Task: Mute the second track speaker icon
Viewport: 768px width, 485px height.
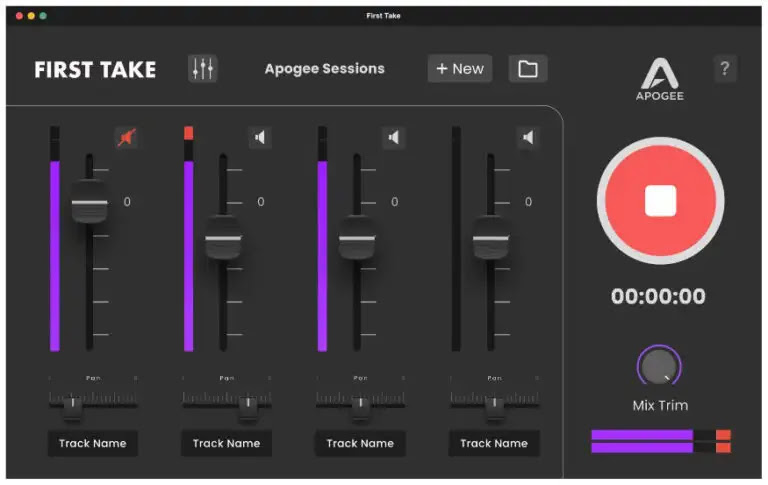Action: [261, 138]
